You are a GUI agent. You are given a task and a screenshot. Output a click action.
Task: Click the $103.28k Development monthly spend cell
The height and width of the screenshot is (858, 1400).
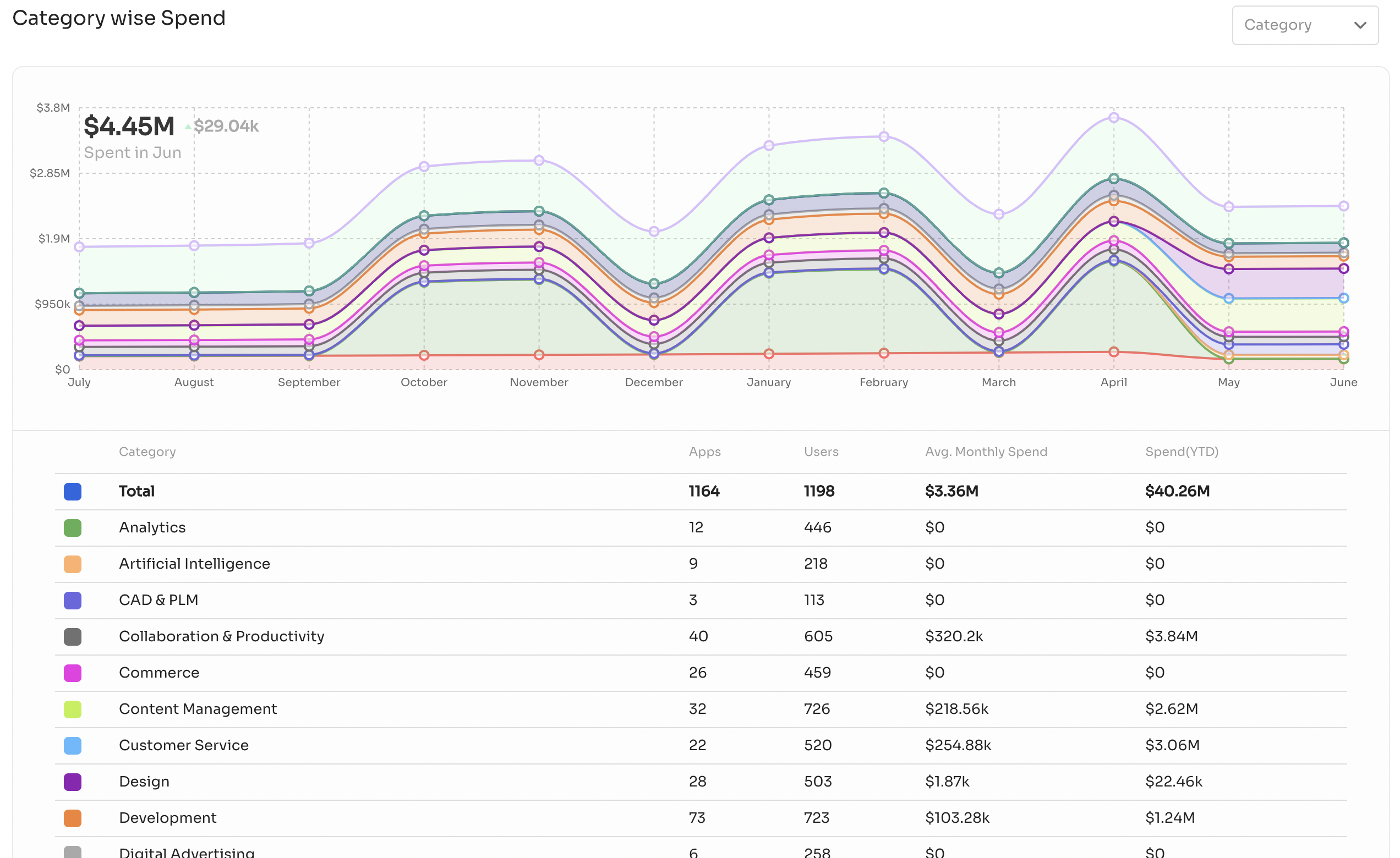pyautogui.click(x=958, y=818)
